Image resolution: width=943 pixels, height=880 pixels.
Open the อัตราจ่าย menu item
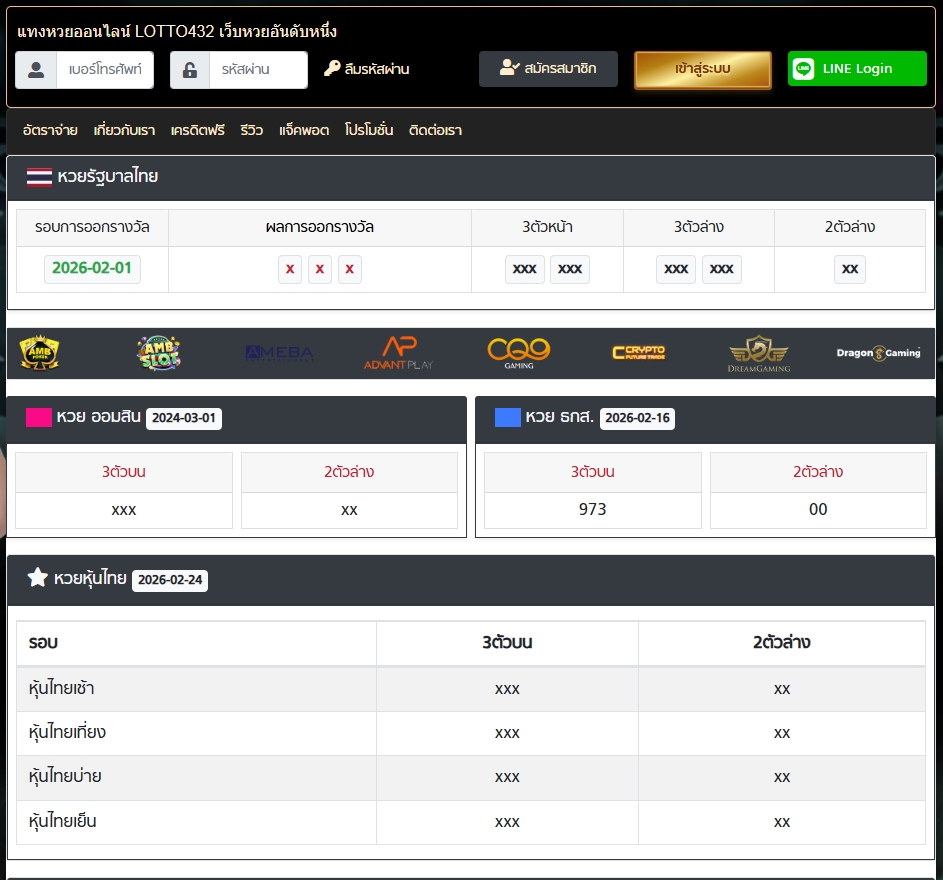[x=50, y=130]
